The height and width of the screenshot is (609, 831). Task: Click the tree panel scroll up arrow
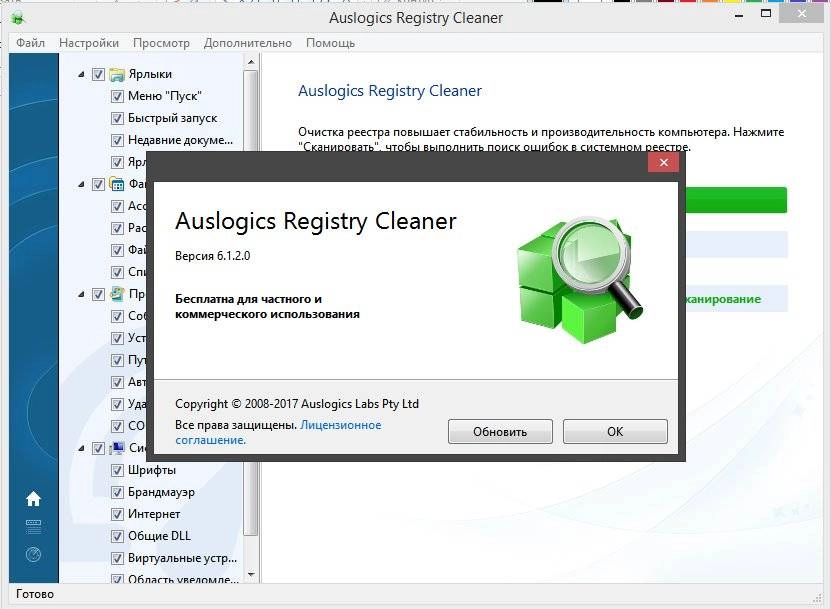(251, 63)
